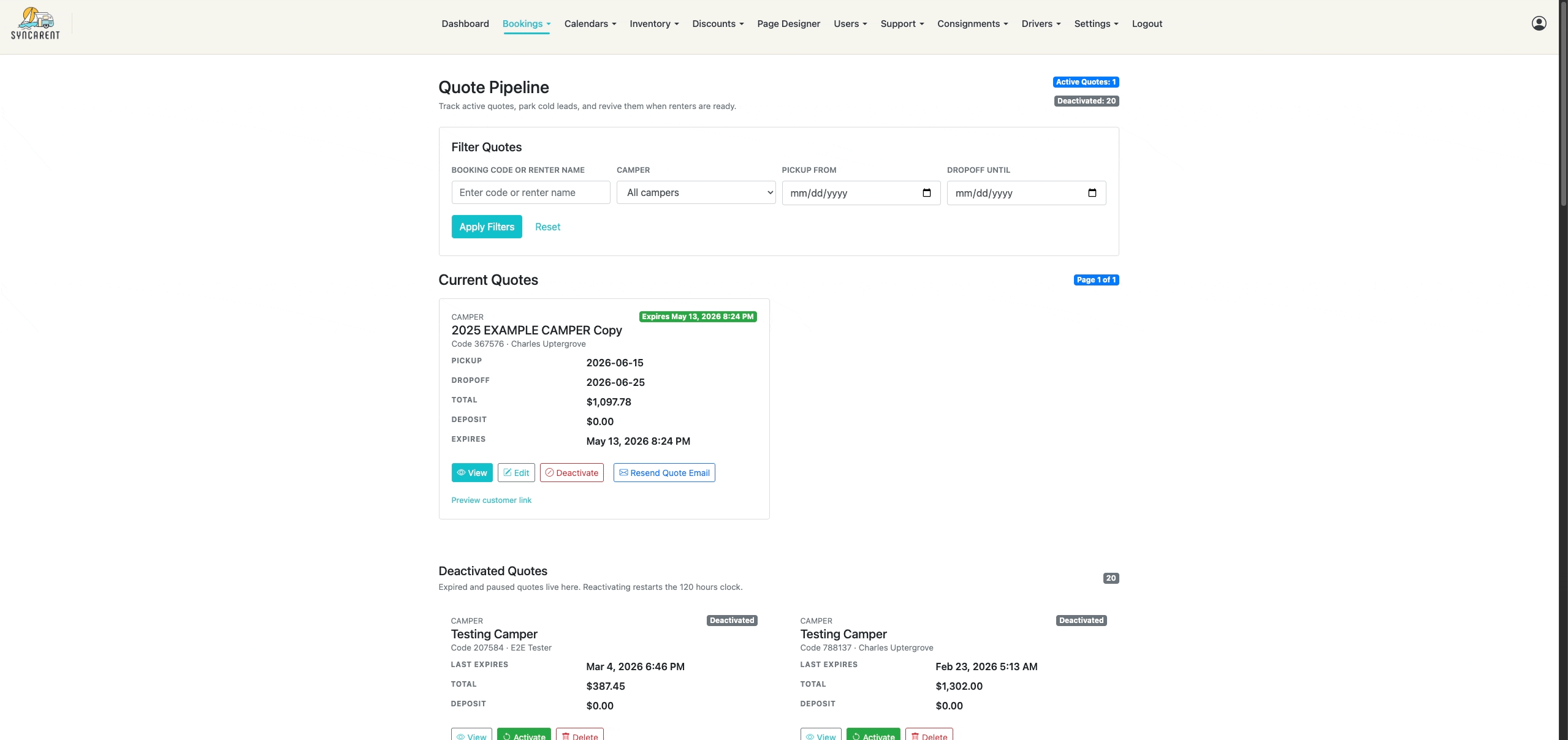The width and height of the screenshot is (1568, 740).
Task: Click the Active Quotes: 1 badge
Action: point(1086,82)
